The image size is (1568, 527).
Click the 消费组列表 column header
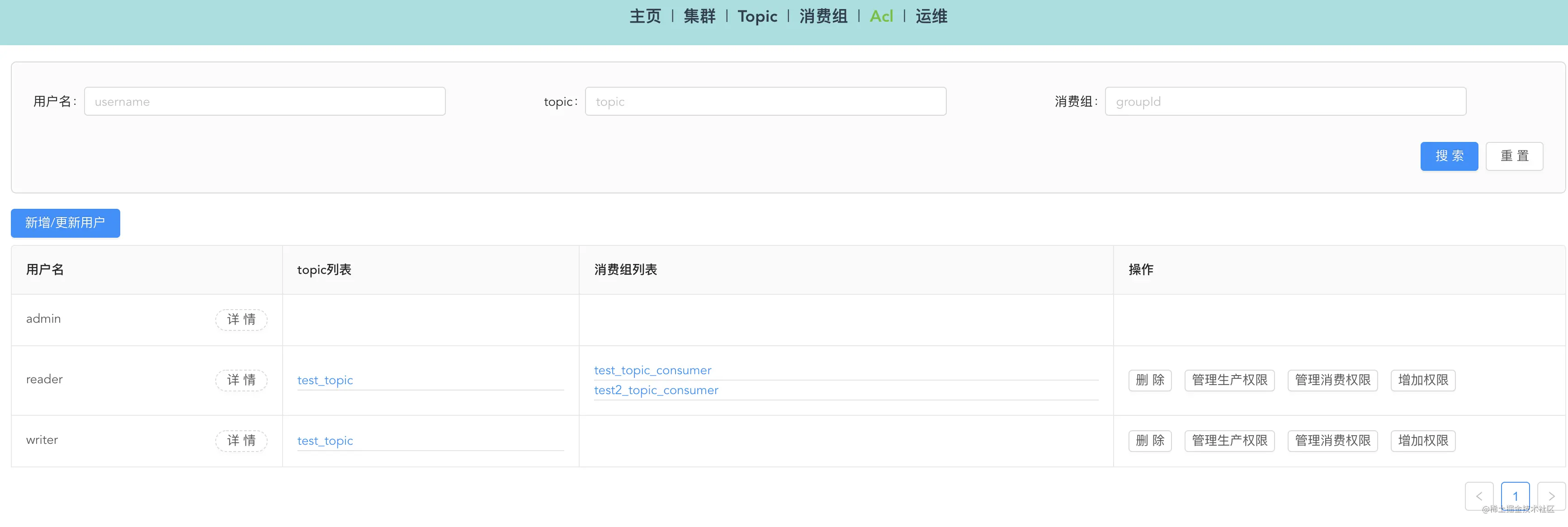click(x=847, y=269)
